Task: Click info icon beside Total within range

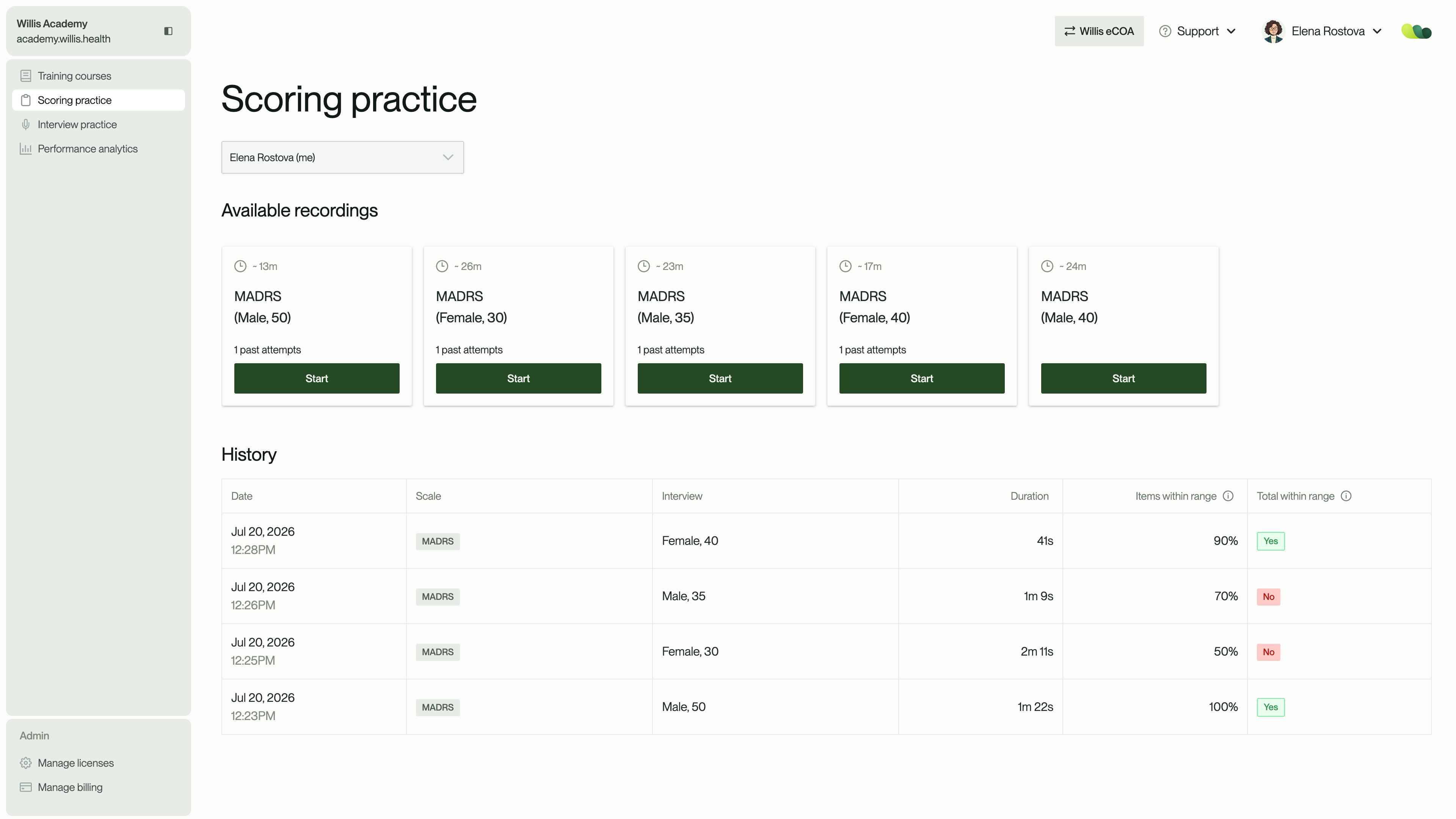Action: 1346,496
